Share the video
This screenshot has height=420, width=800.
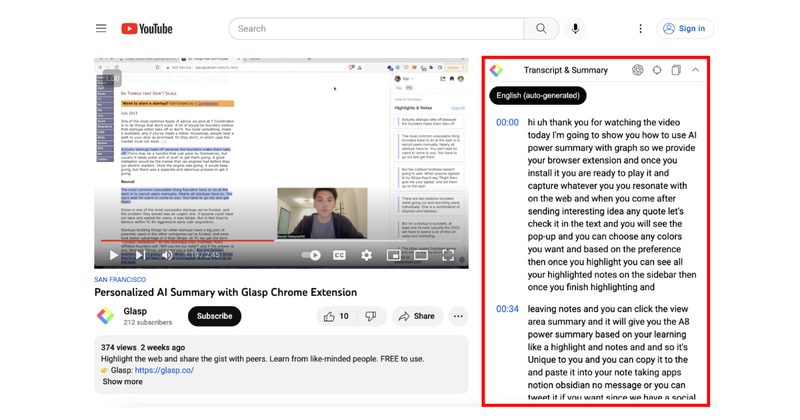point(417,316)
